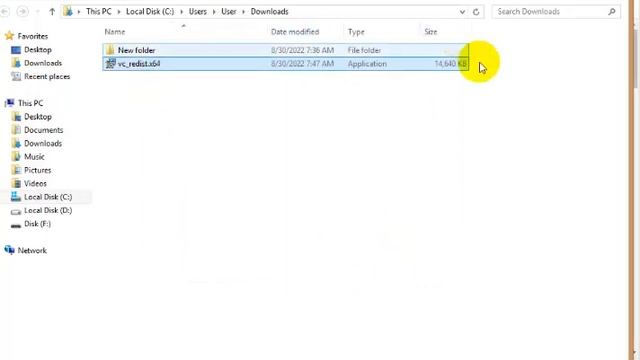
Task: Select Disk (F:) in sidebar
Action: click(x=38, y=224)
